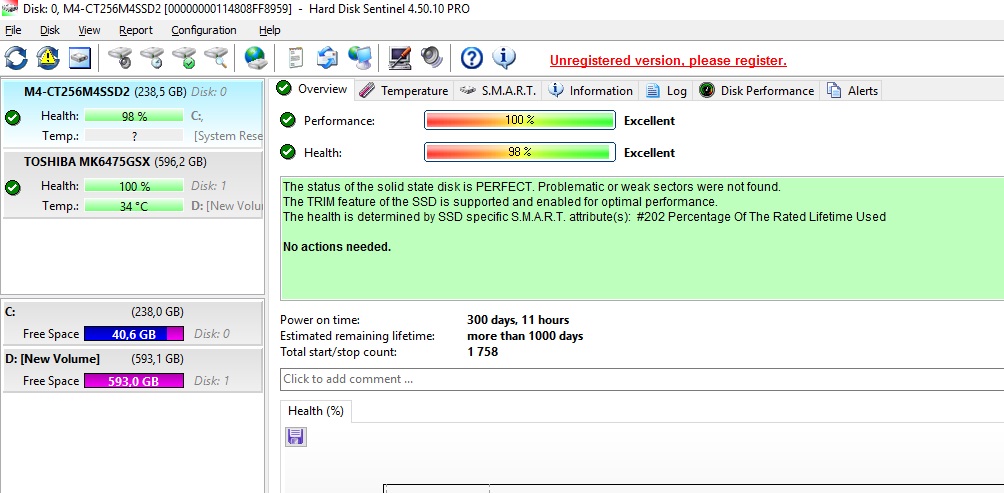Click the 100 % health bar of TOSHIBA disk
This screenshot has height=493, width=1004.
tap(134, 186)
